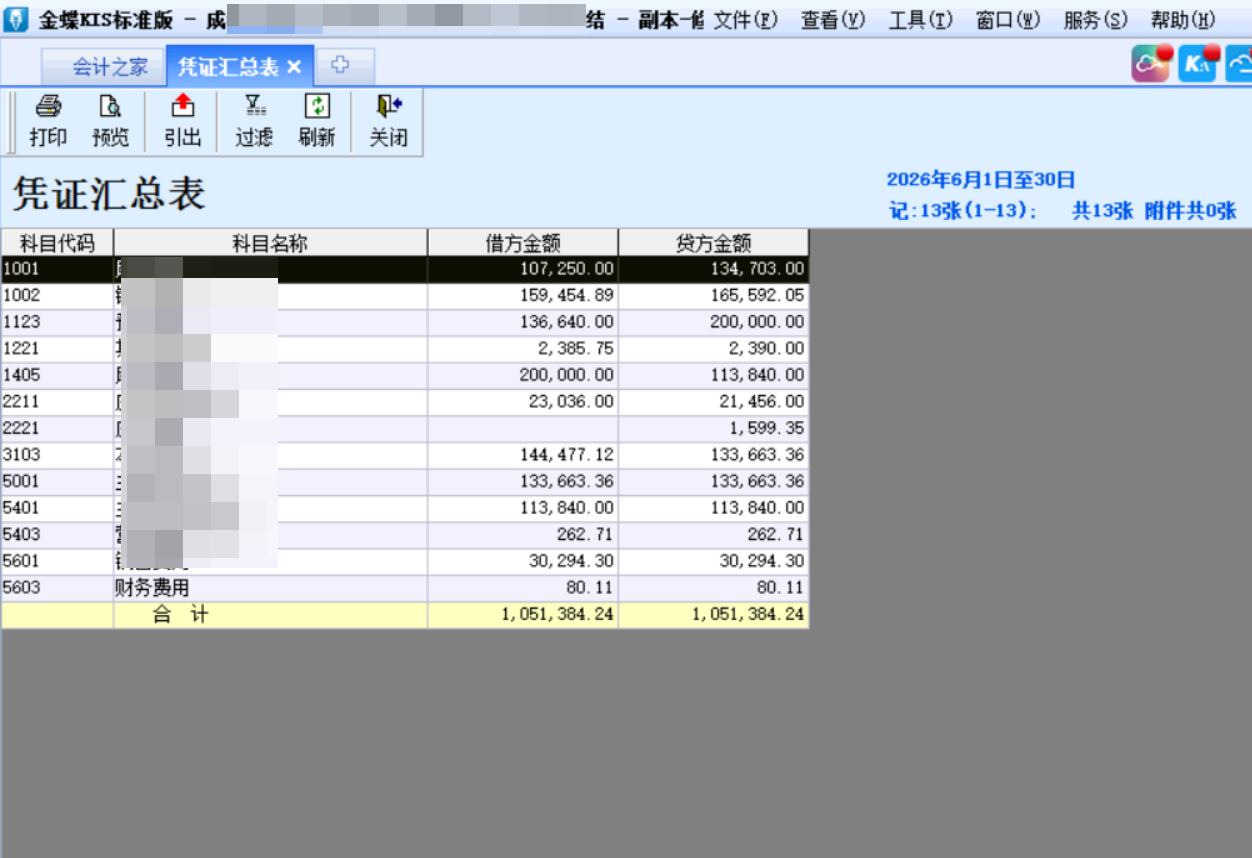Select account code 1405 cell
The width and height of the screenshot is (1252, 858).
click(57, 375)
